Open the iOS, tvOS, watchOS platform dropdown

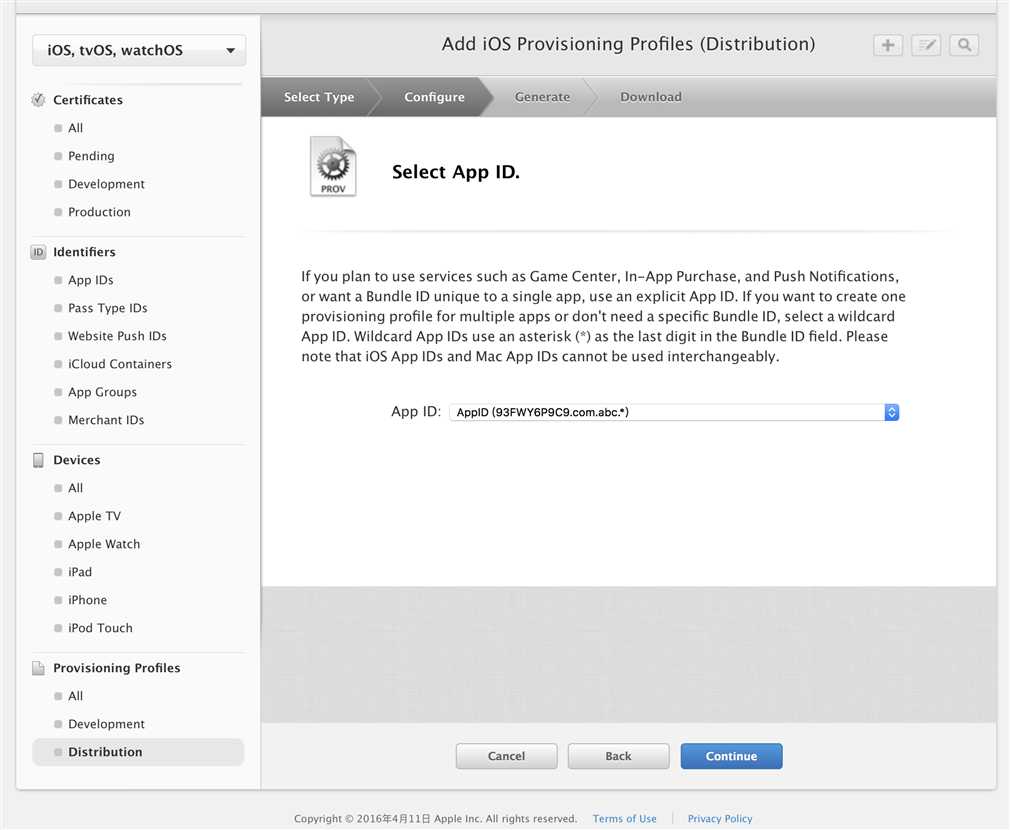[x=139, y=50]
